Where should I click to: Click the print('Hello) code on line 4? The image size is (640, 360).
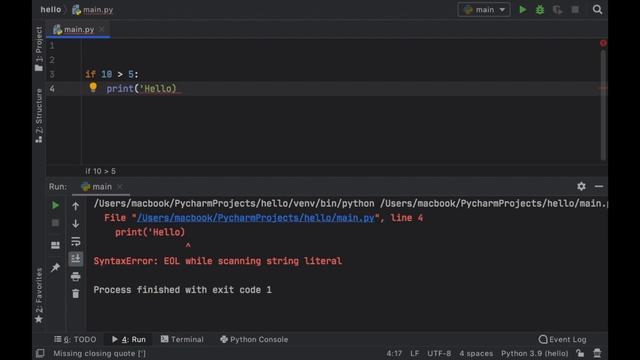point(141,89)
